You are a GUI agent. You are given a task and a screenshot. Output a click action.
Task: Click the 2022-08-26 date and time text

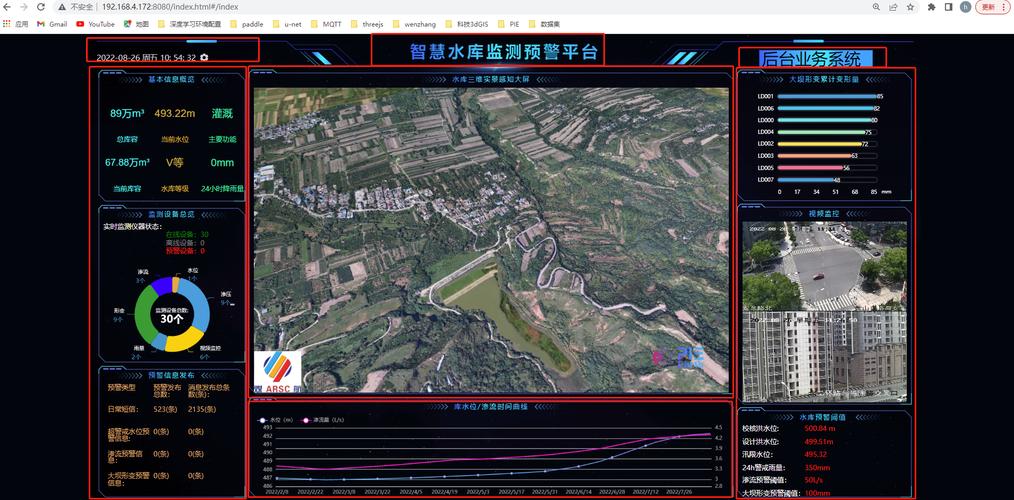pos(146,58)
